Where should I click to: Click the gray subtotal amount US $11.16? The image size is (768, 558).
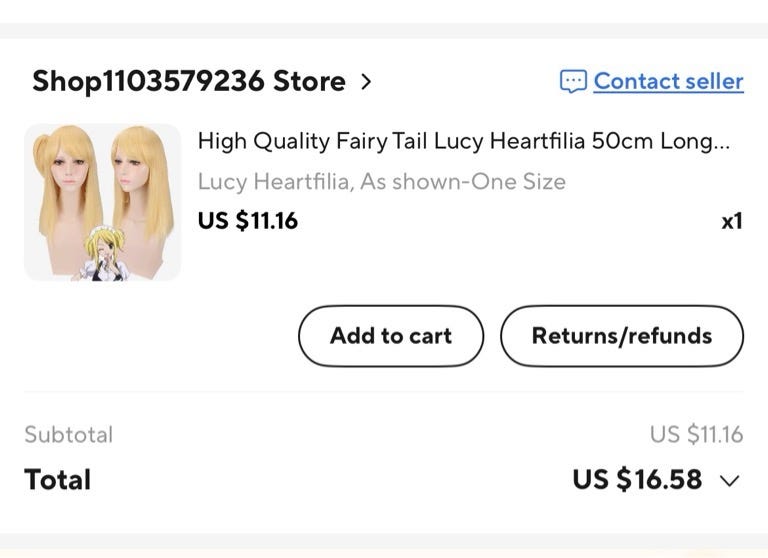696,434
